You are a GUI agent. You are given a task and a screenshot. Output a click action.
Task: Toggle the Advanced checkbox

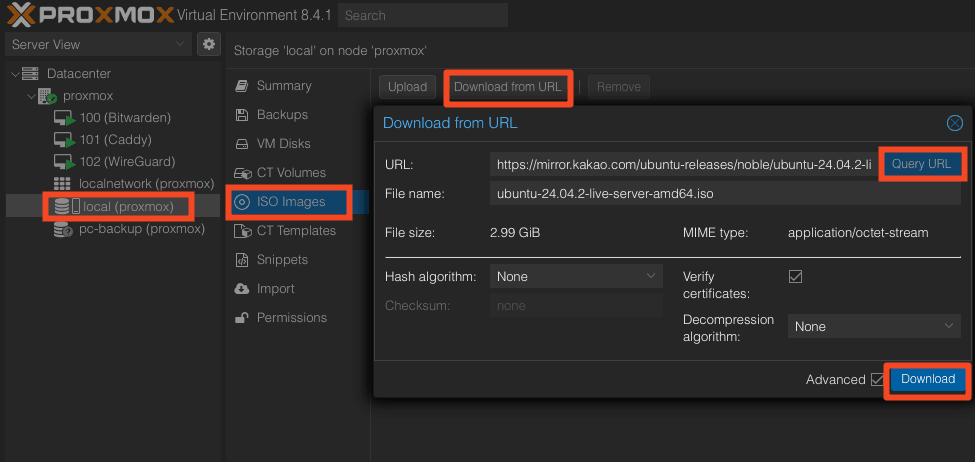point(877,379)
